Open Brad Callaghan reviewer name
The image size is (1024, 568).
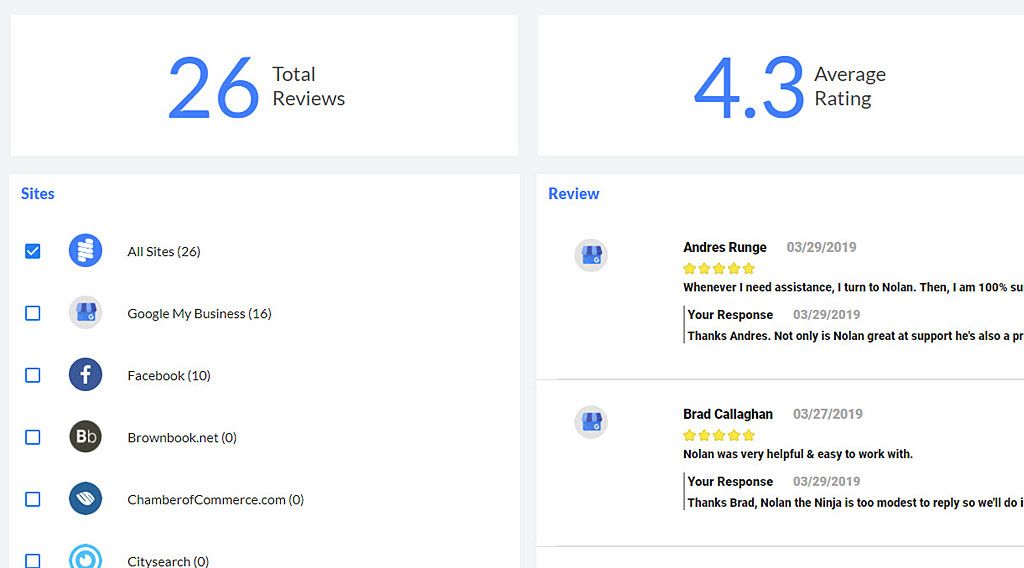pos(728,414)
